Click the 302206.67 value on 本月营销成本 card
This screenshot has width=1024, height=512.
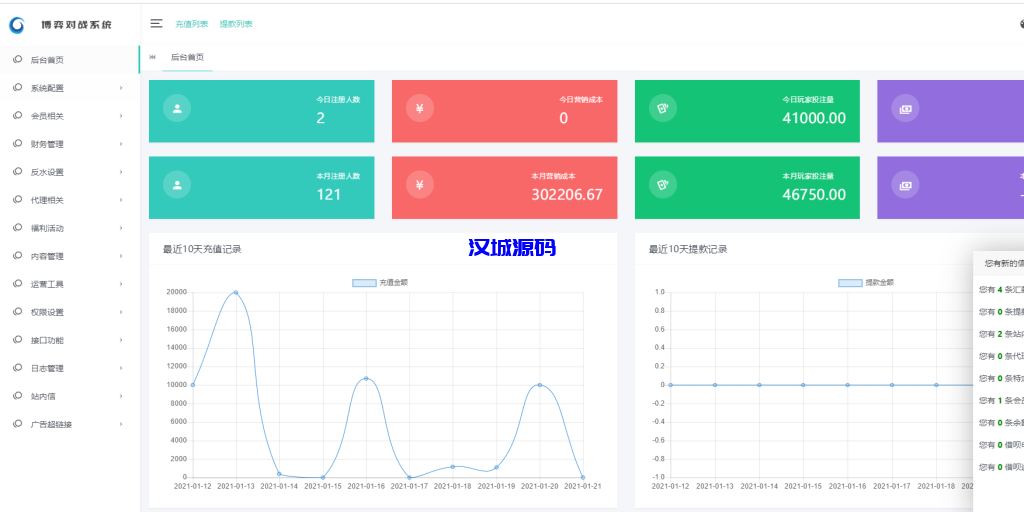[567, 195]
